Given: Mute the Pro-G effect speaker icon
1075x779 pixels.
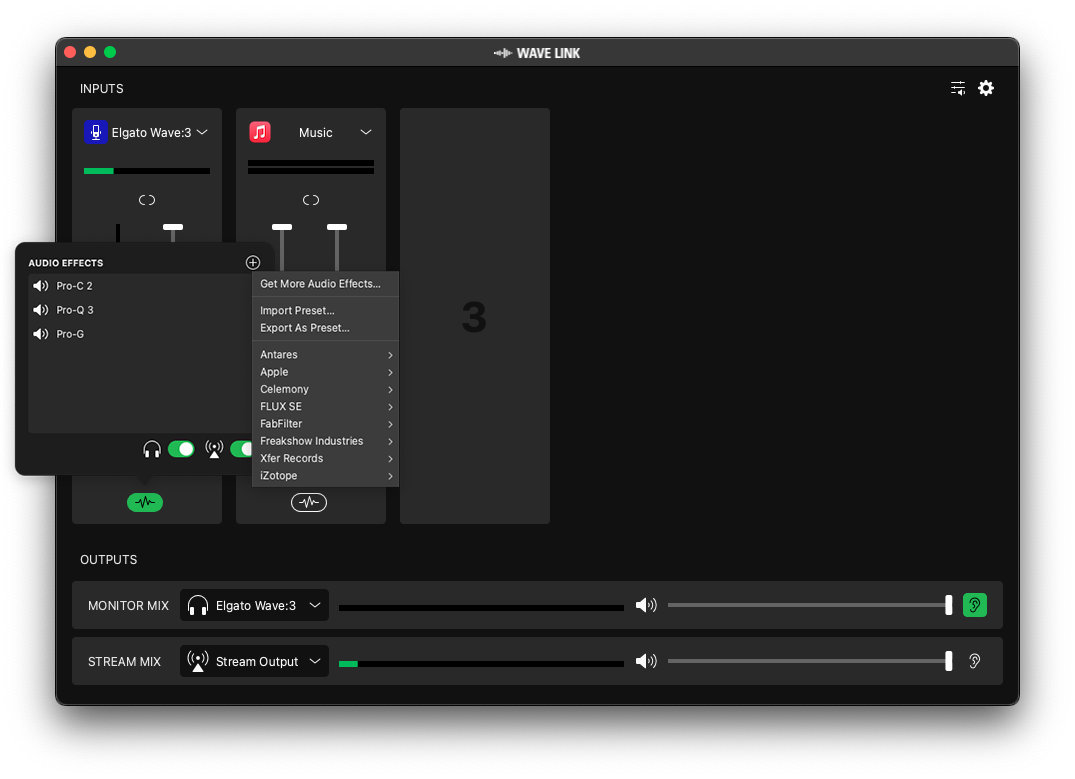Looking at the screenshot, I should pyautogui.click(x=40, y=334).
